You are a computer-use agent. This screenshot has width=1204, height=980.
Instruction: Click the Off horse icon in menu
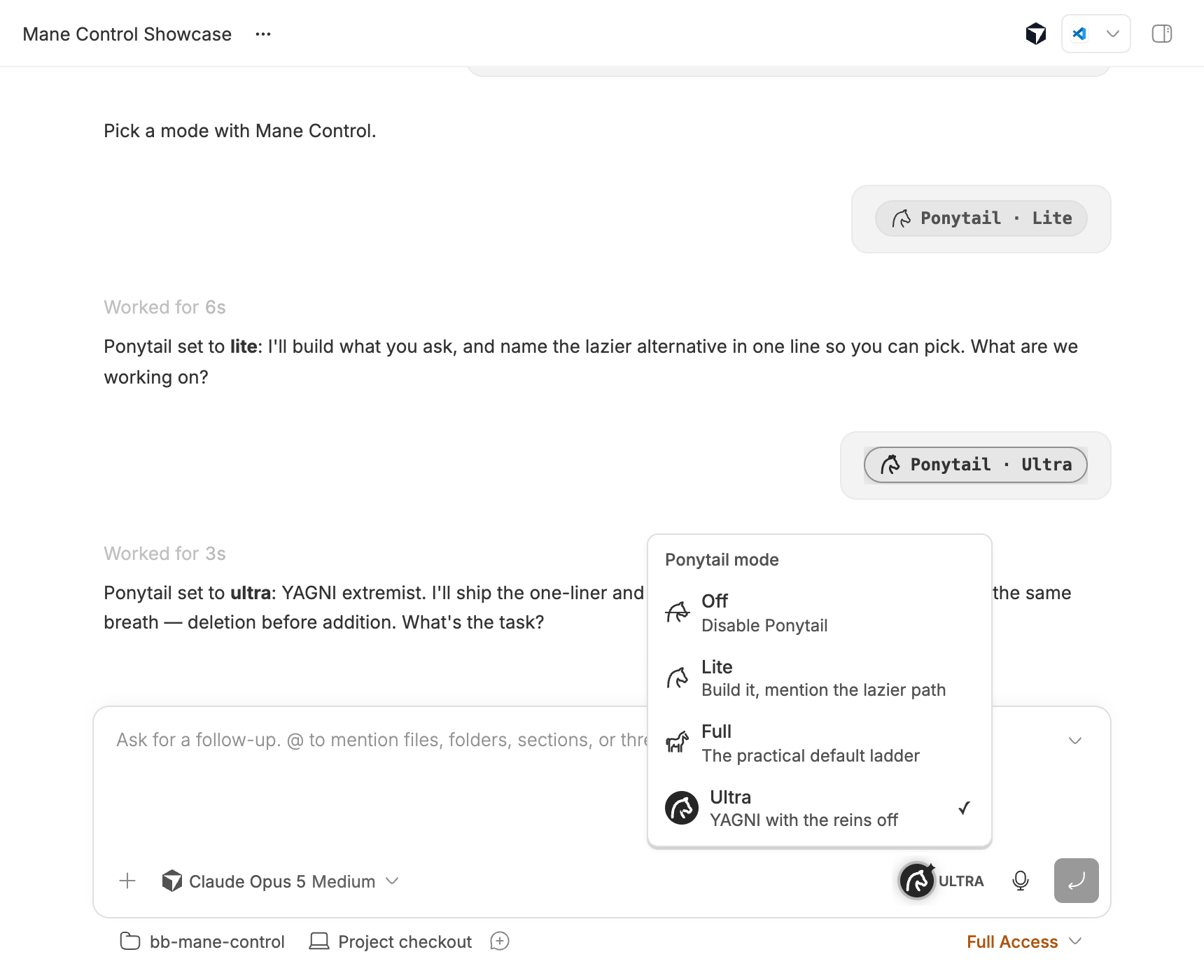[677, 612]
